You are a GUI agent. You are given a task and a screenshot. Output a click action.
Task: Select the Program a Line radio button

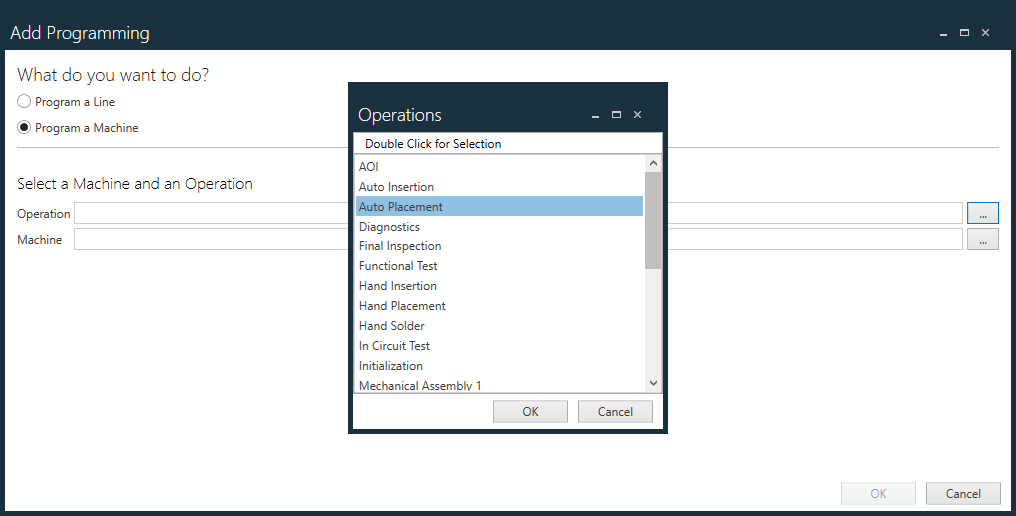pos(25,102)
